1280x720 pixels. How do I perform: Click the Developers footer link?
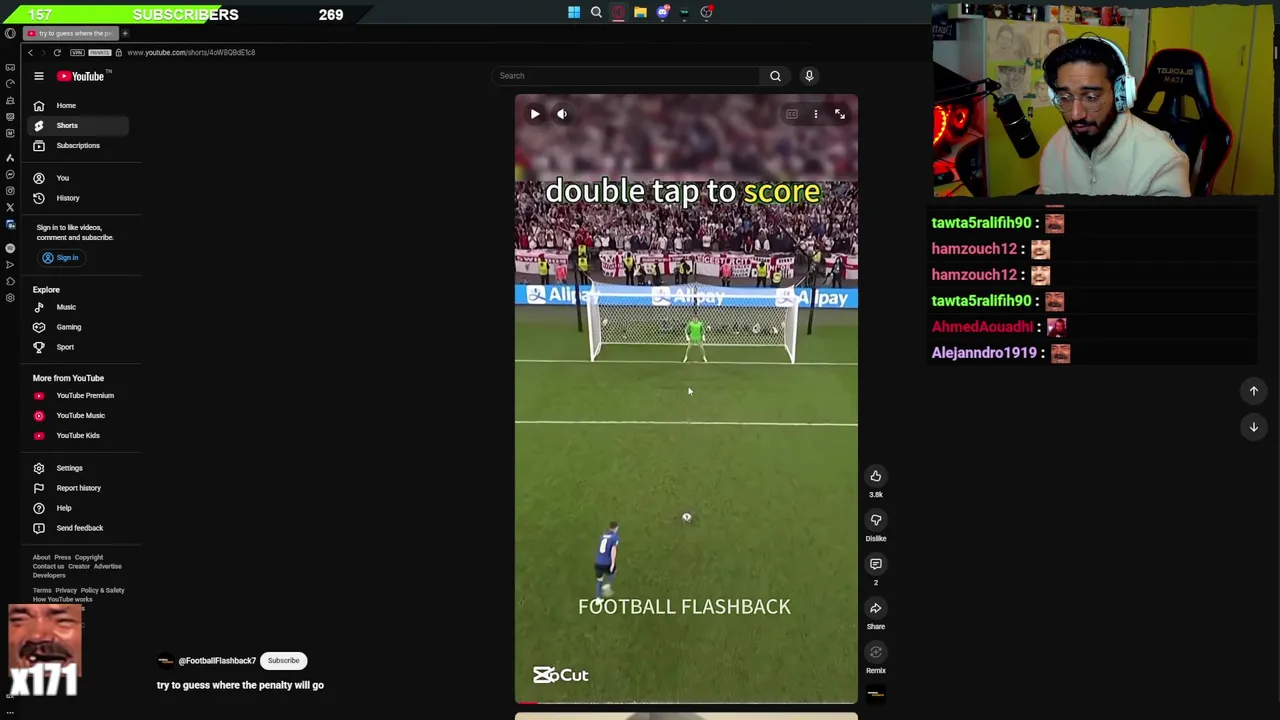click(x=49, y=576)
